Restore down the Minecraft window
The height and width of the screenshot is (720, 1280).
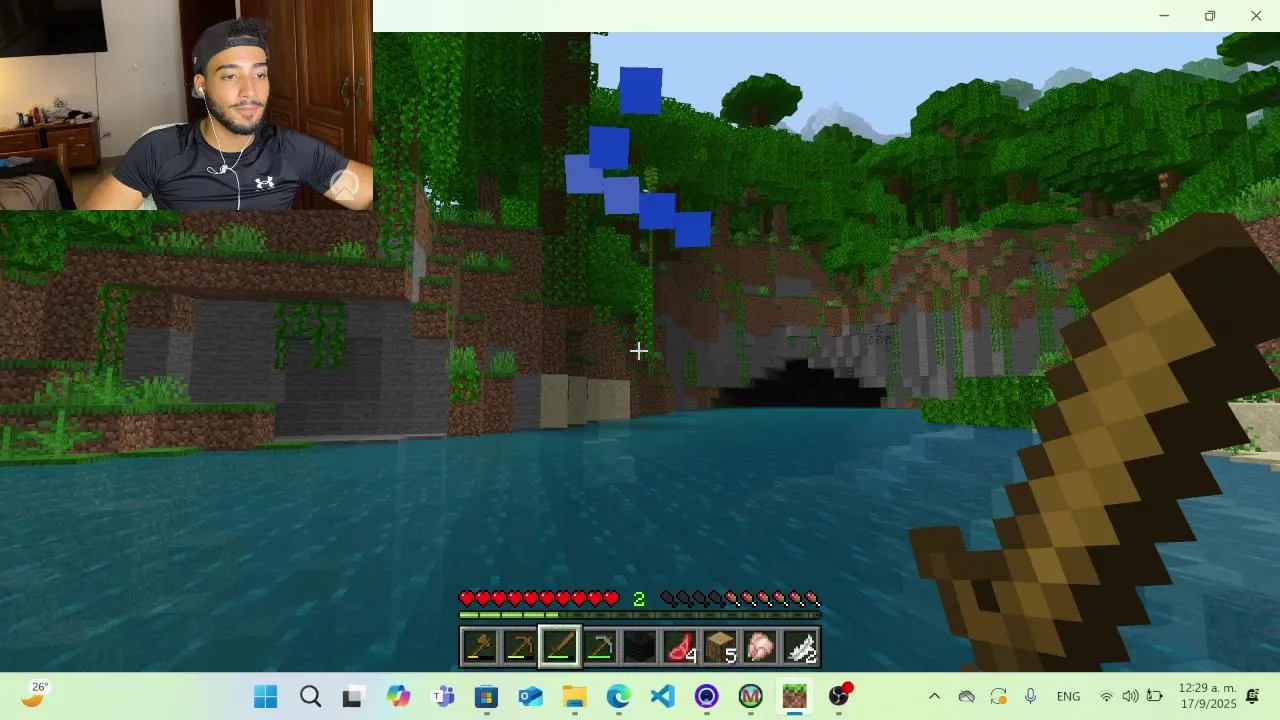(x=1210, y=16)
